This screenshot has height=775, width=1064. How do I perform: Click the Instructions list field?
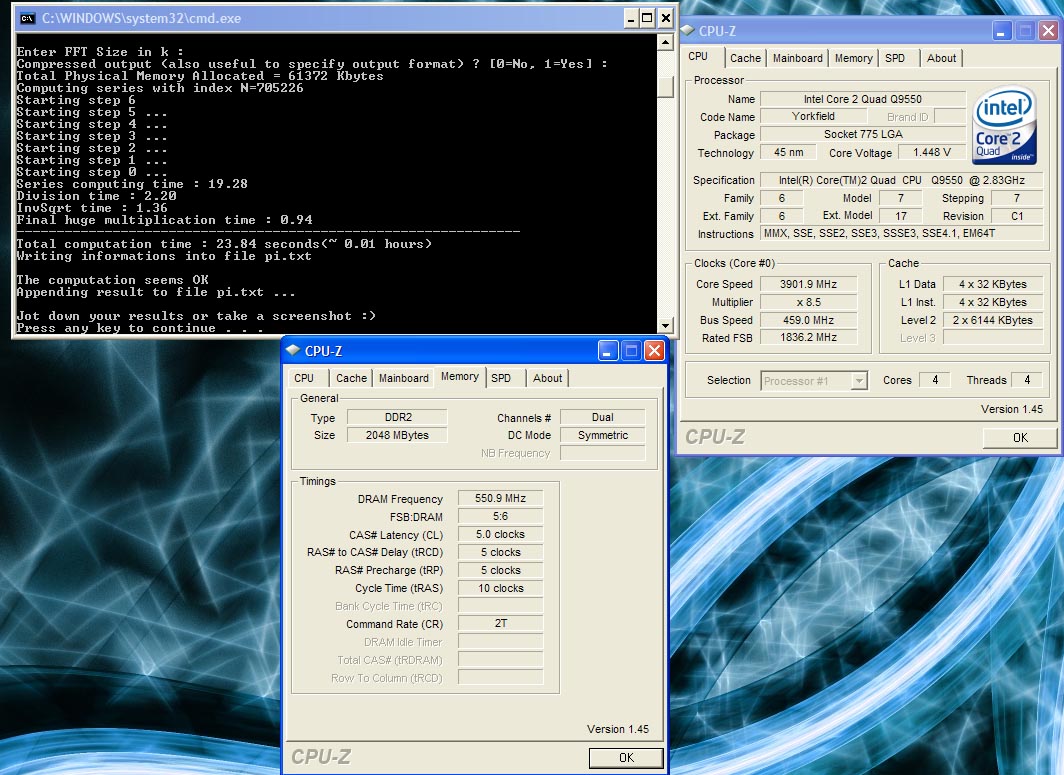tap(901, 233)
